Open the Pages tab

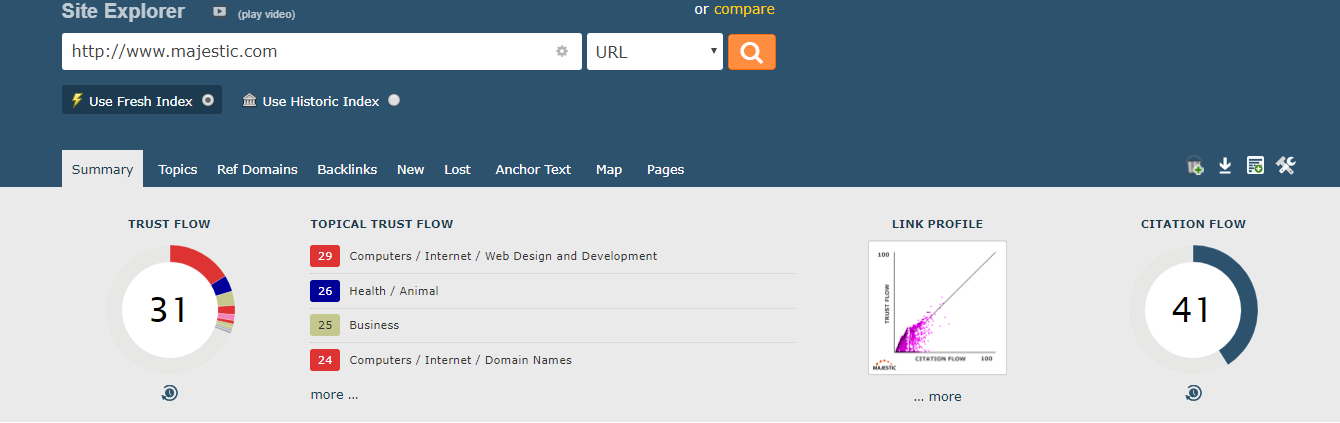[x=665, y=169]
